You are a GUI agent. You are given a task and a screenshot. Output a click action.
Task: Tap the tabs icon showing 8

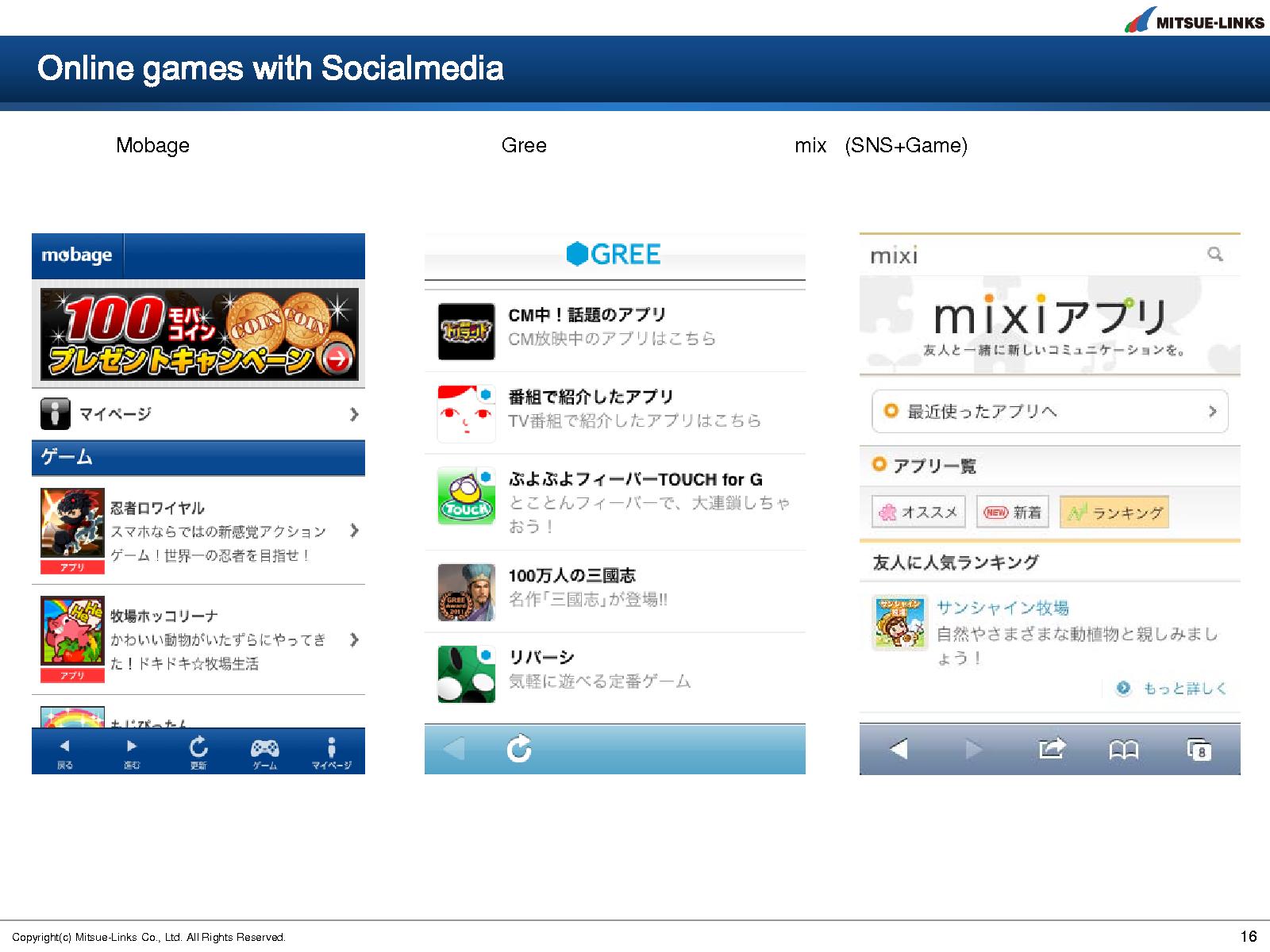(1199, 749)
